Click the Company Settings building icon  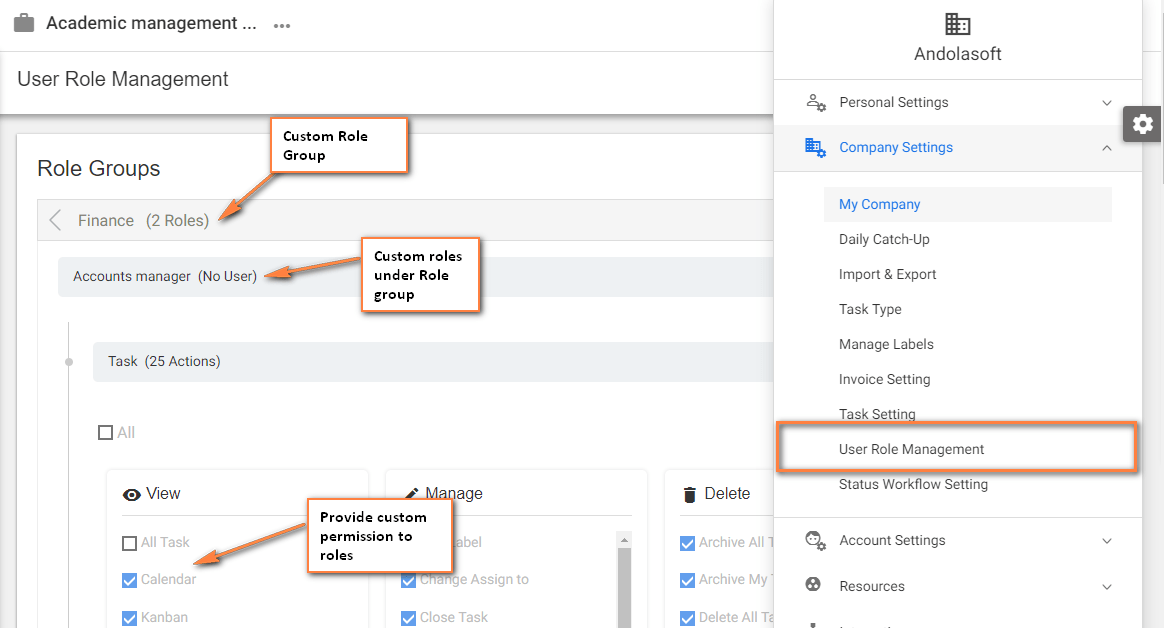pos(815,147)
